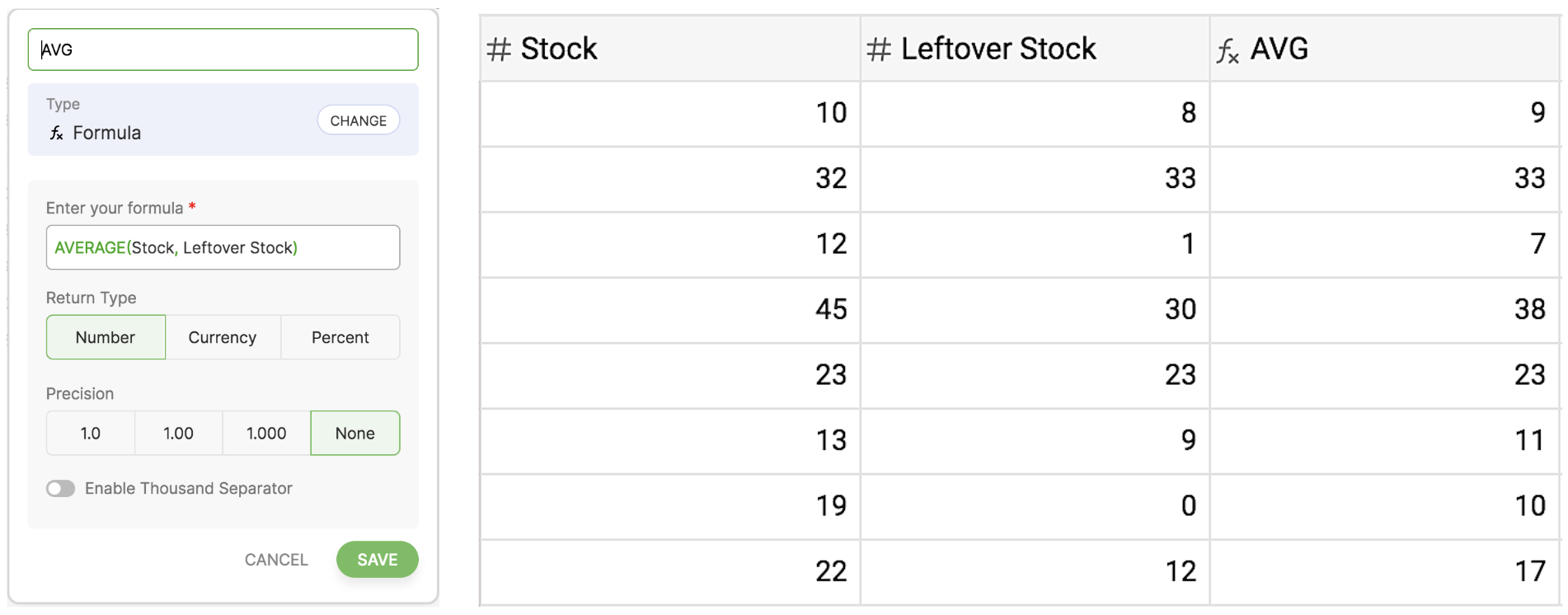This screenshot has width=1568, height=615.
Task: Edit the AVERAGE formula input field
Action: pos(223,247)
